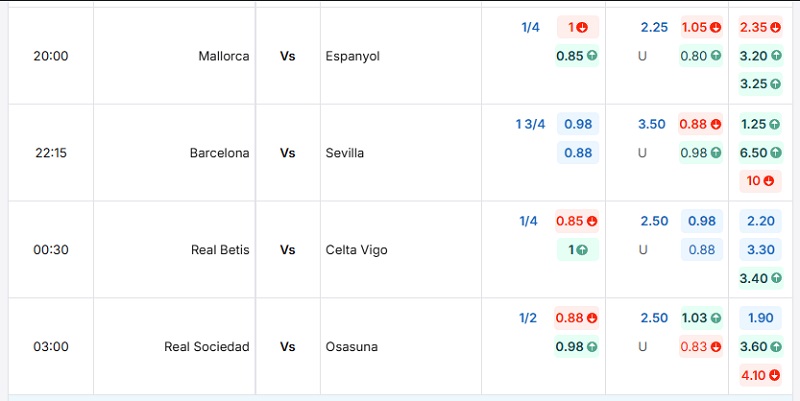
Task: Click the 22:15 kickoff time cell
Action: 51,153
